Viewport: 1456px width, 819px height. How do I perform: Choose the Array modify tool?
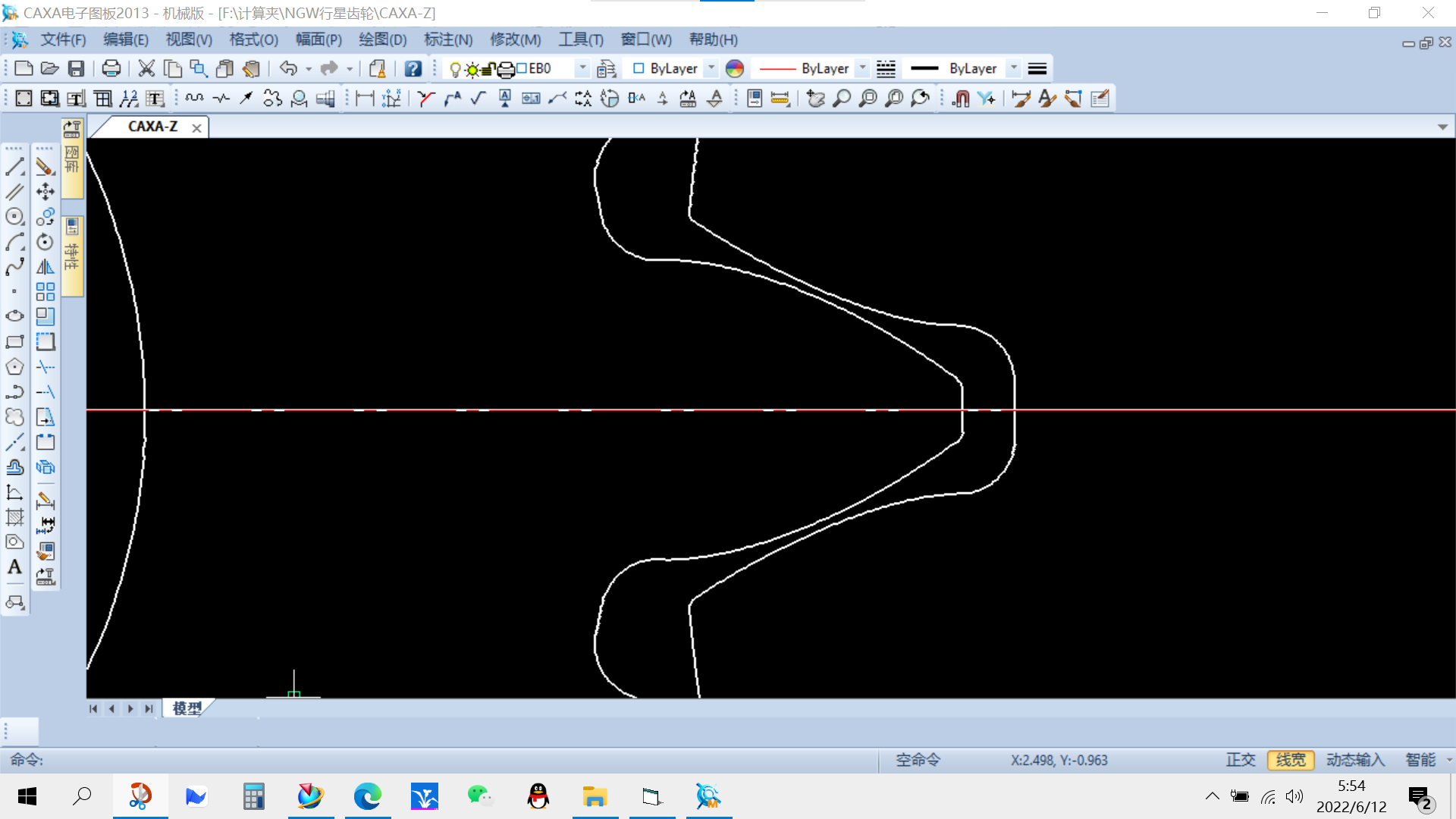click(45, 292)
